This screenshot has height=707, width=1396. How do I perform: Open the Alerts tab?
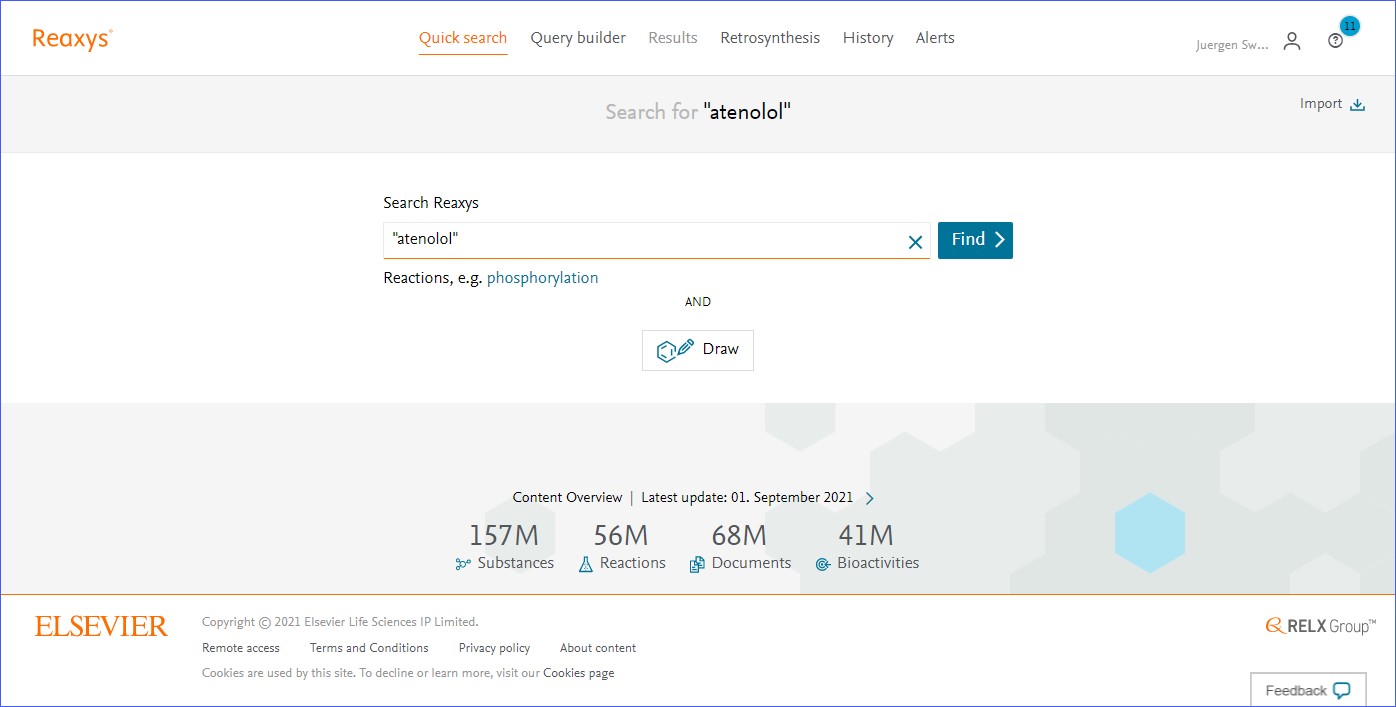[935, 38]
